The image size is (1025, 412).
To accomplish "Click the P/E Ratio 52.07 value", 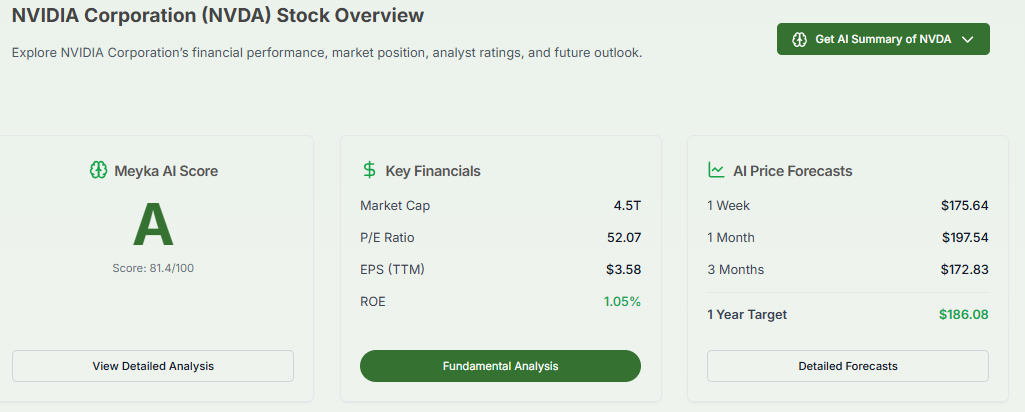I will coord(621,238).
